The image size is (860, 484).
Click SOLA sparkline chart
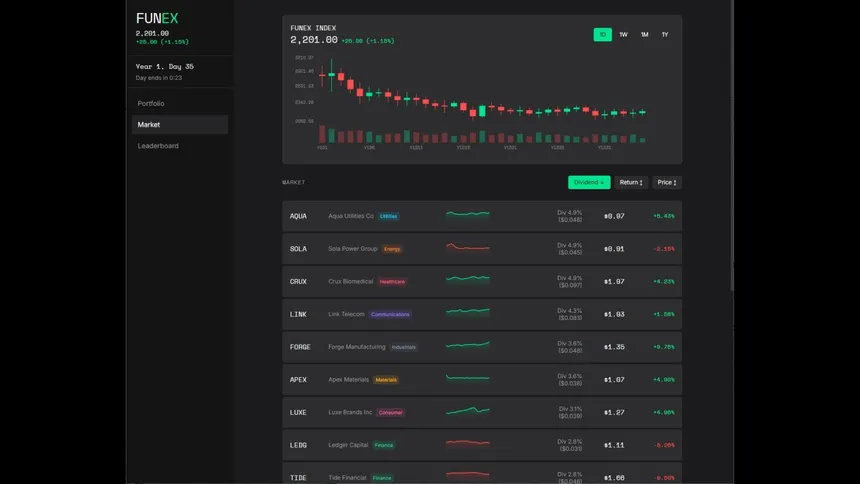point(468,247)
